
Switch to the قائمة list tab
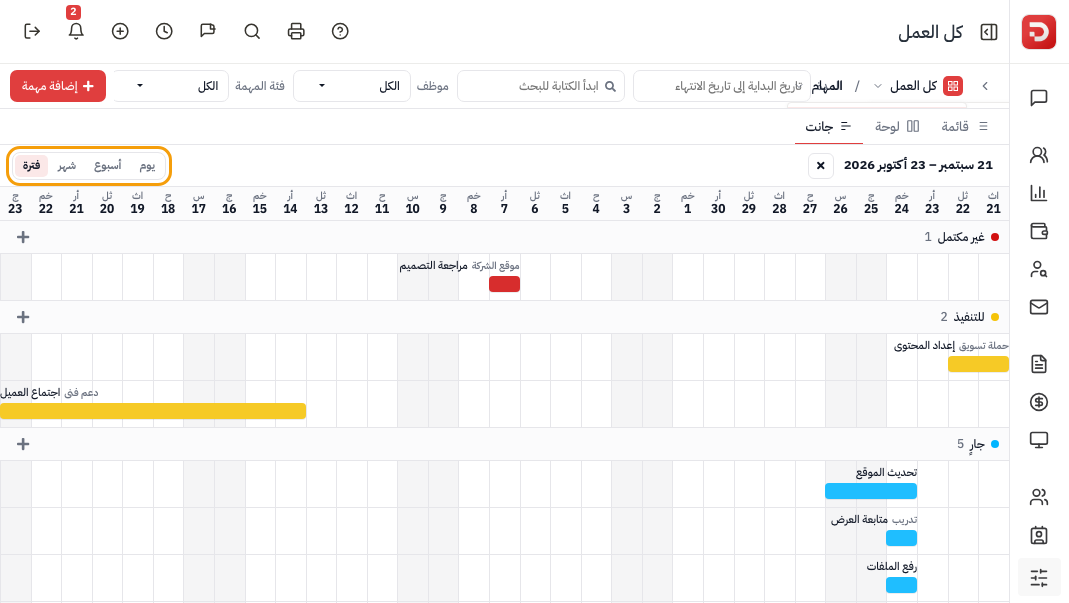pyautogui.click(x=964, y=126)
